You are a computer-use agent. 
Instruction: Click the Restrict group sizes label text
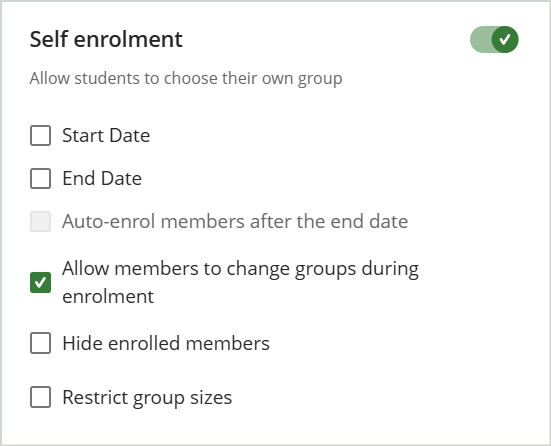(x=147, y=398)
